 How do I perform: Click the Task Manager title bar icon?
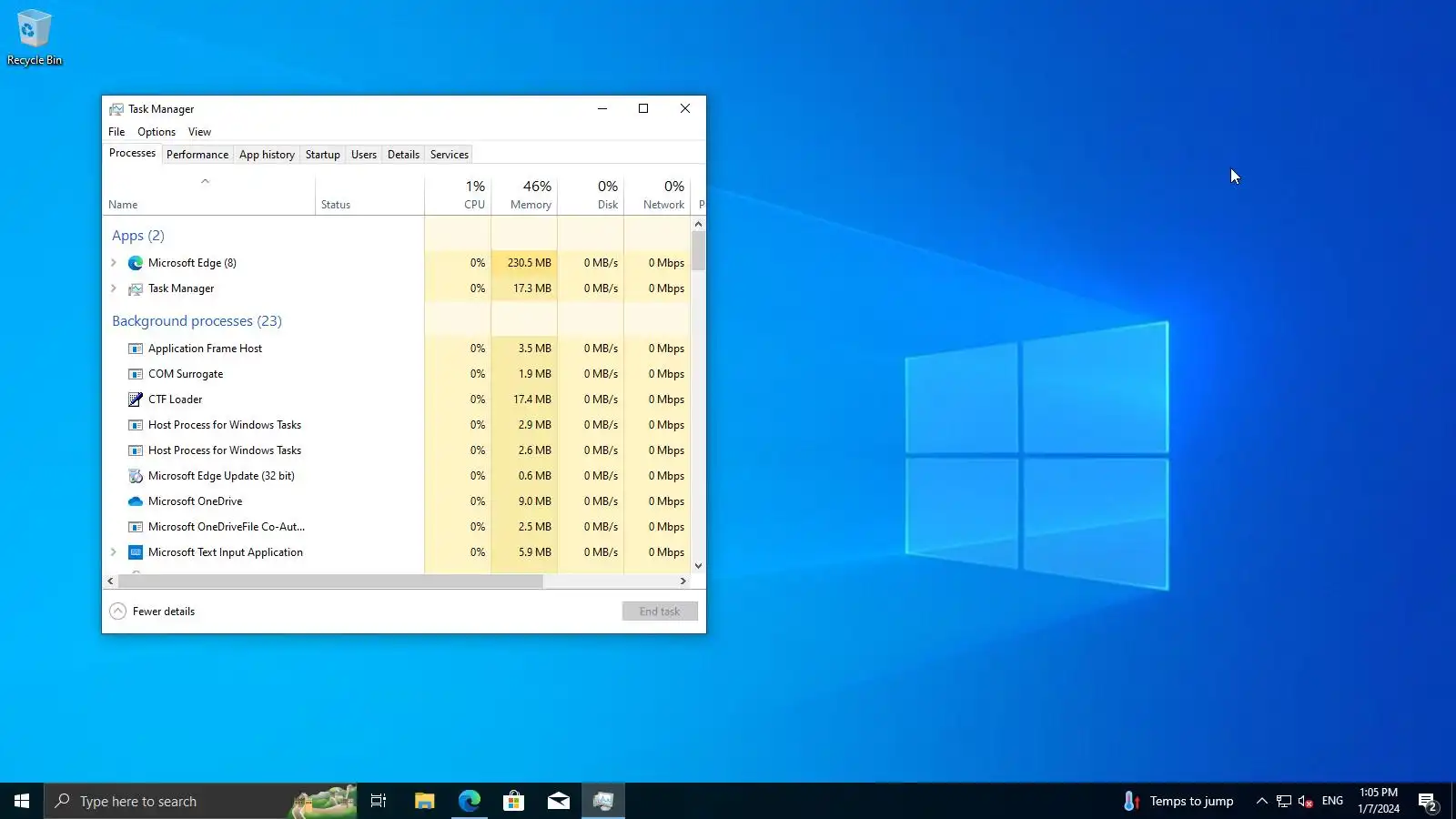click(116, 109)
